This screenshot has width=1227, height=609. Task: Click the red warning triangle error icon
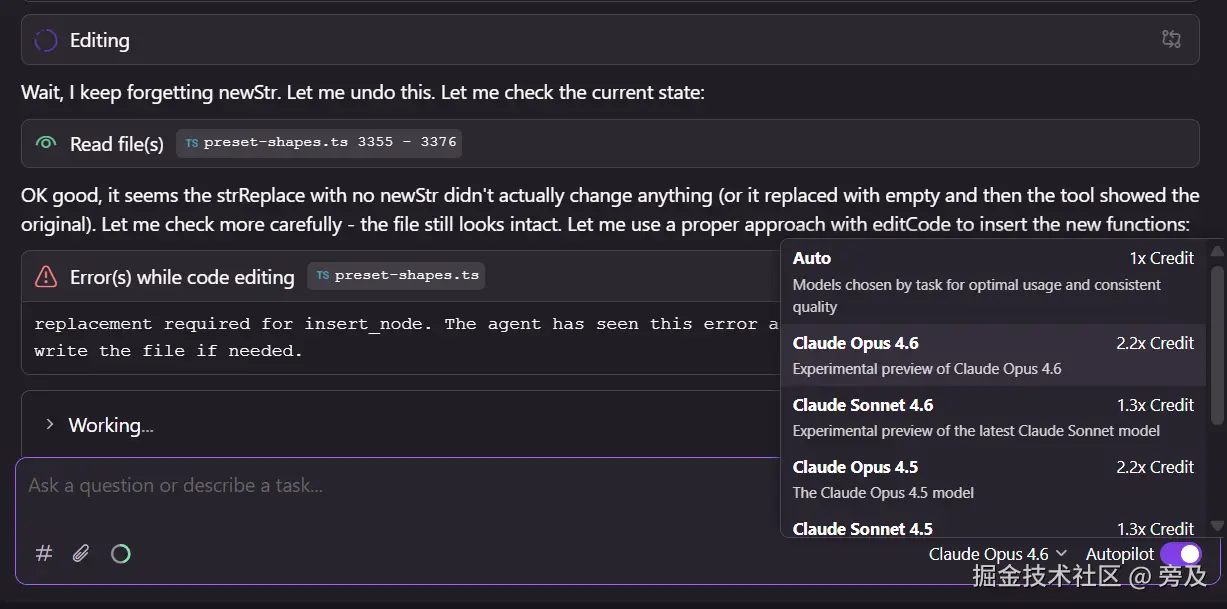46,277
